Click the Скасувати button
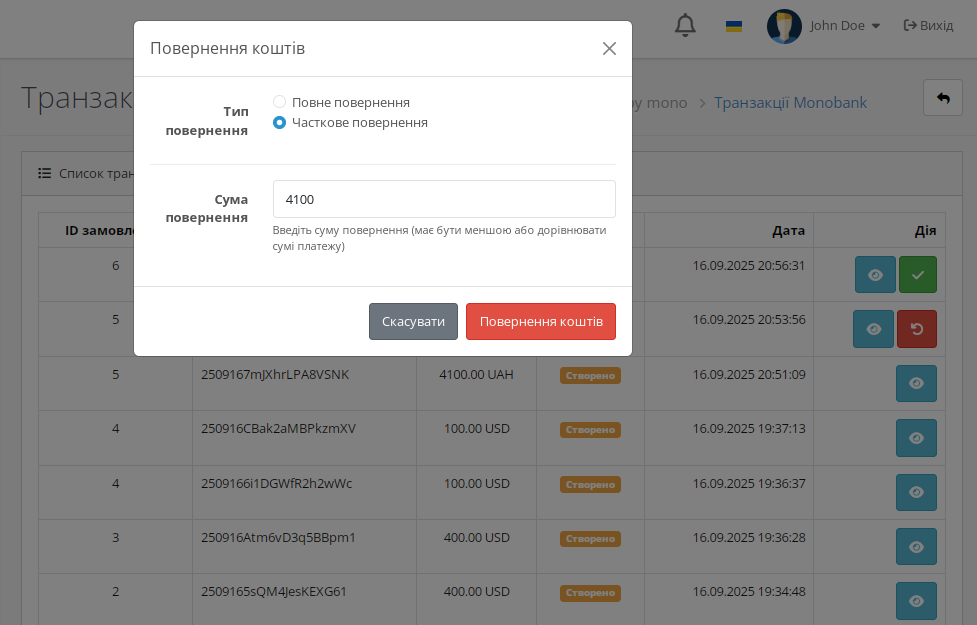Screen dimensions: 977x625 click(413, 322)
